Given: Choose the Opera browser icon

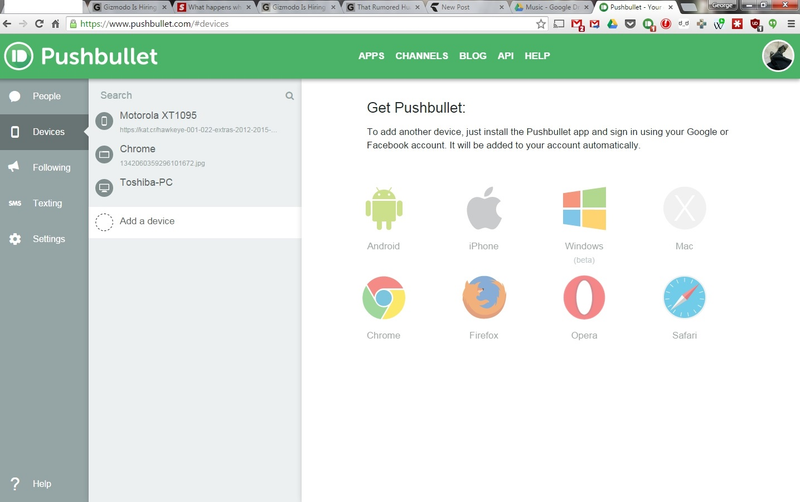Looking at the screenshot, I should (x=584, y=298).
